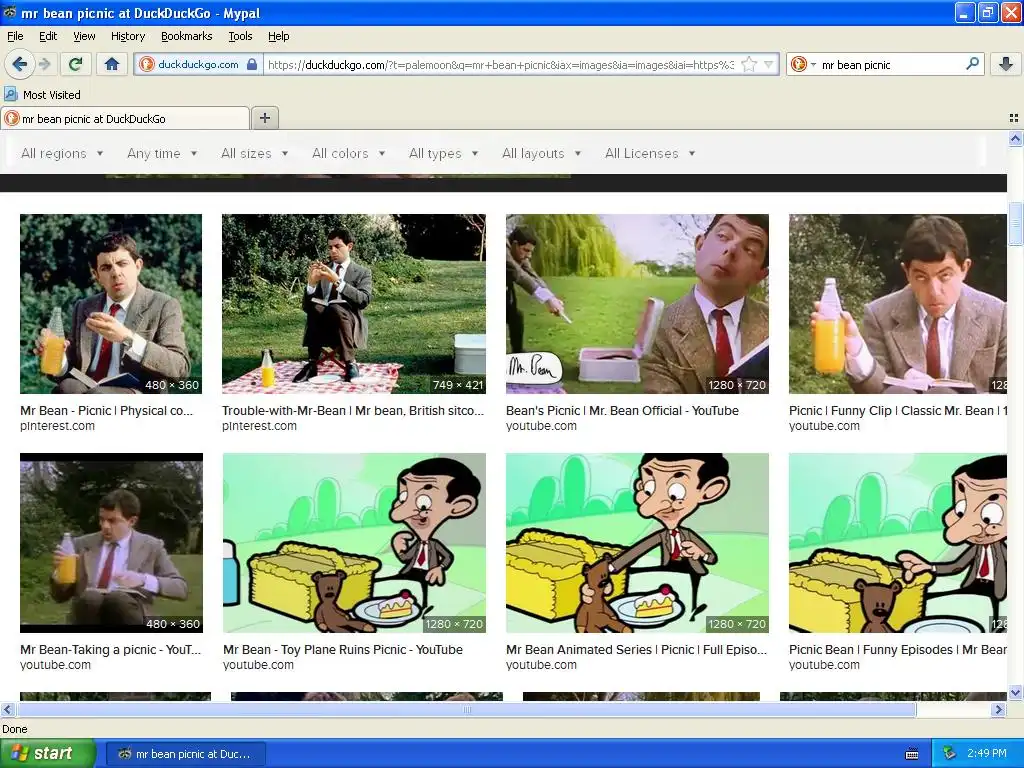1024x768 pixels.
Task: Click the Forward navigation arrow
Action: coord(44,64)
